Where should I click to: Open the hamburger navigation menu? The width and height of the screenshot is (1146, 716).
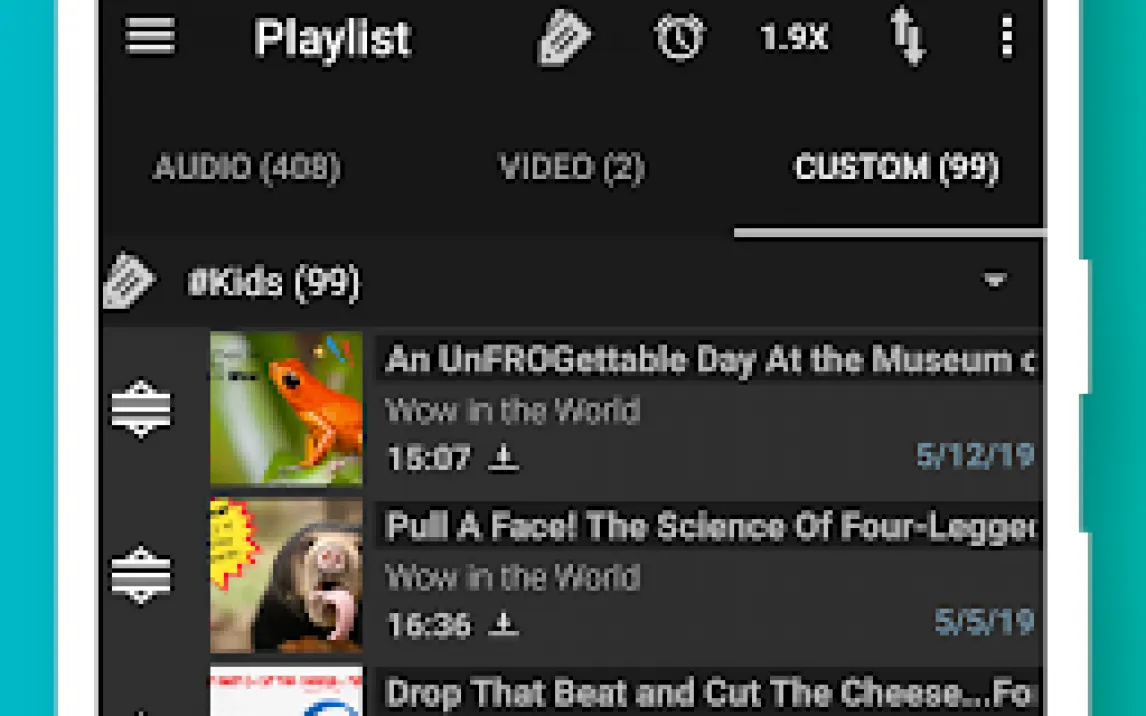tap(150, 37)
